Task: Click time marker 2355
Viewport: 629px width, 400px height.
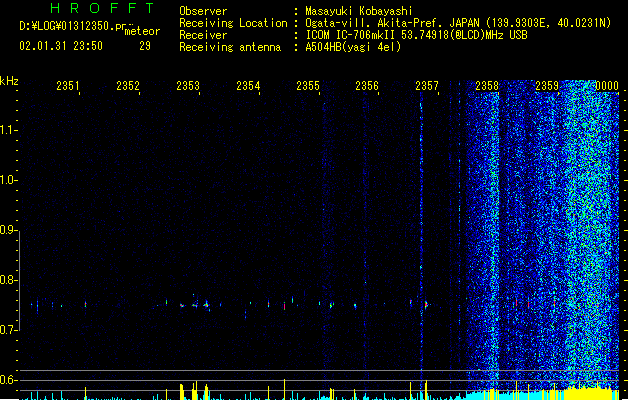Action: coord(308,86)
